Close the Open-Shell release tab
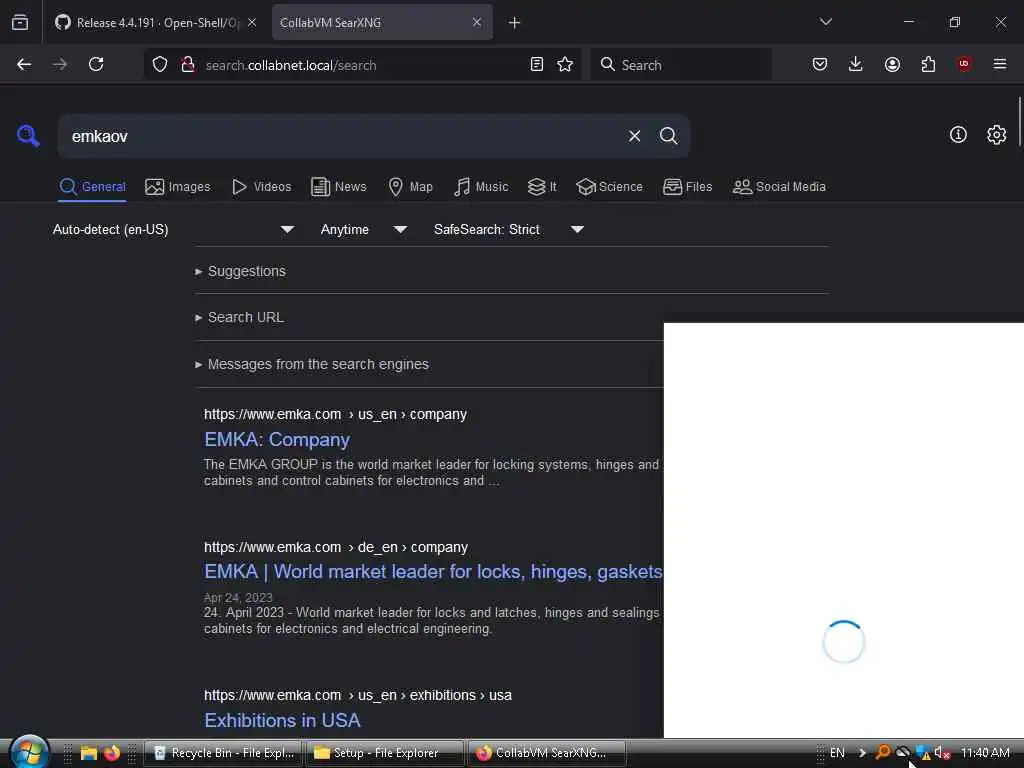This screenshot has width=1024, height=768. tap(252, 22)
